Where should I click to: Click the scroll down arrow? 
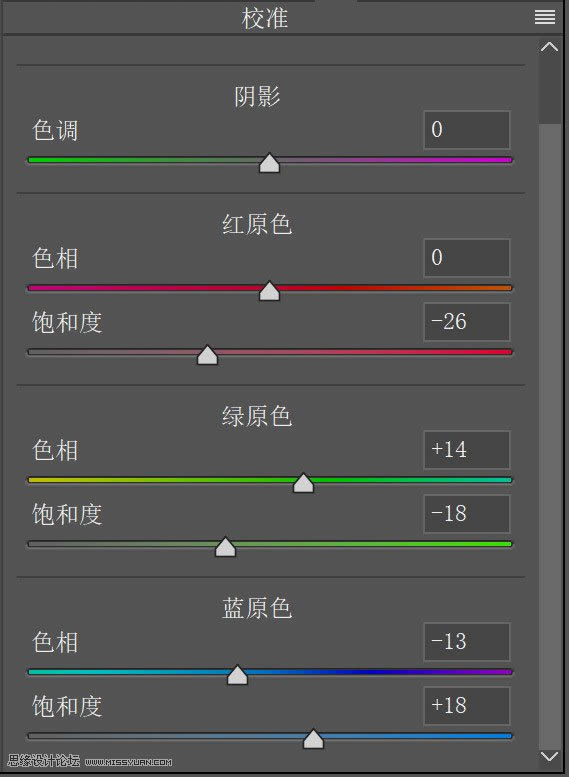pyautogui.click(x=549, y=757)
